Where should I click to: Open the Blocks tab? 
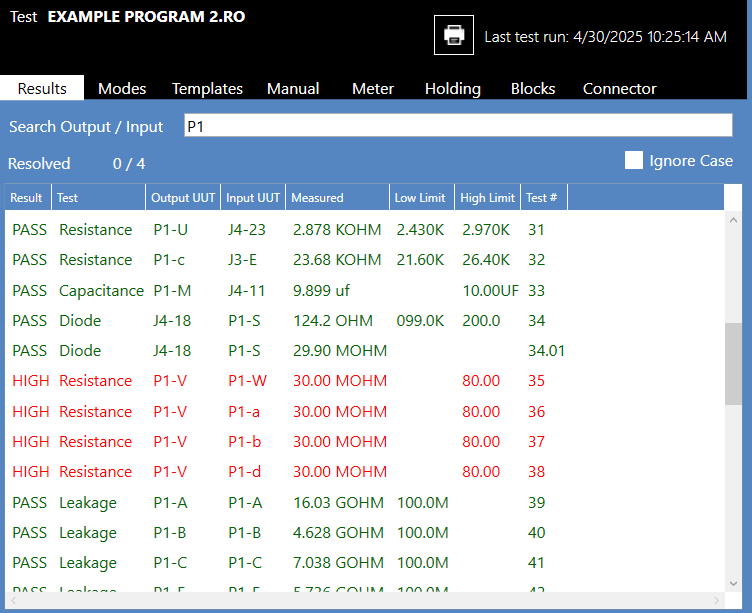[533, 88]
